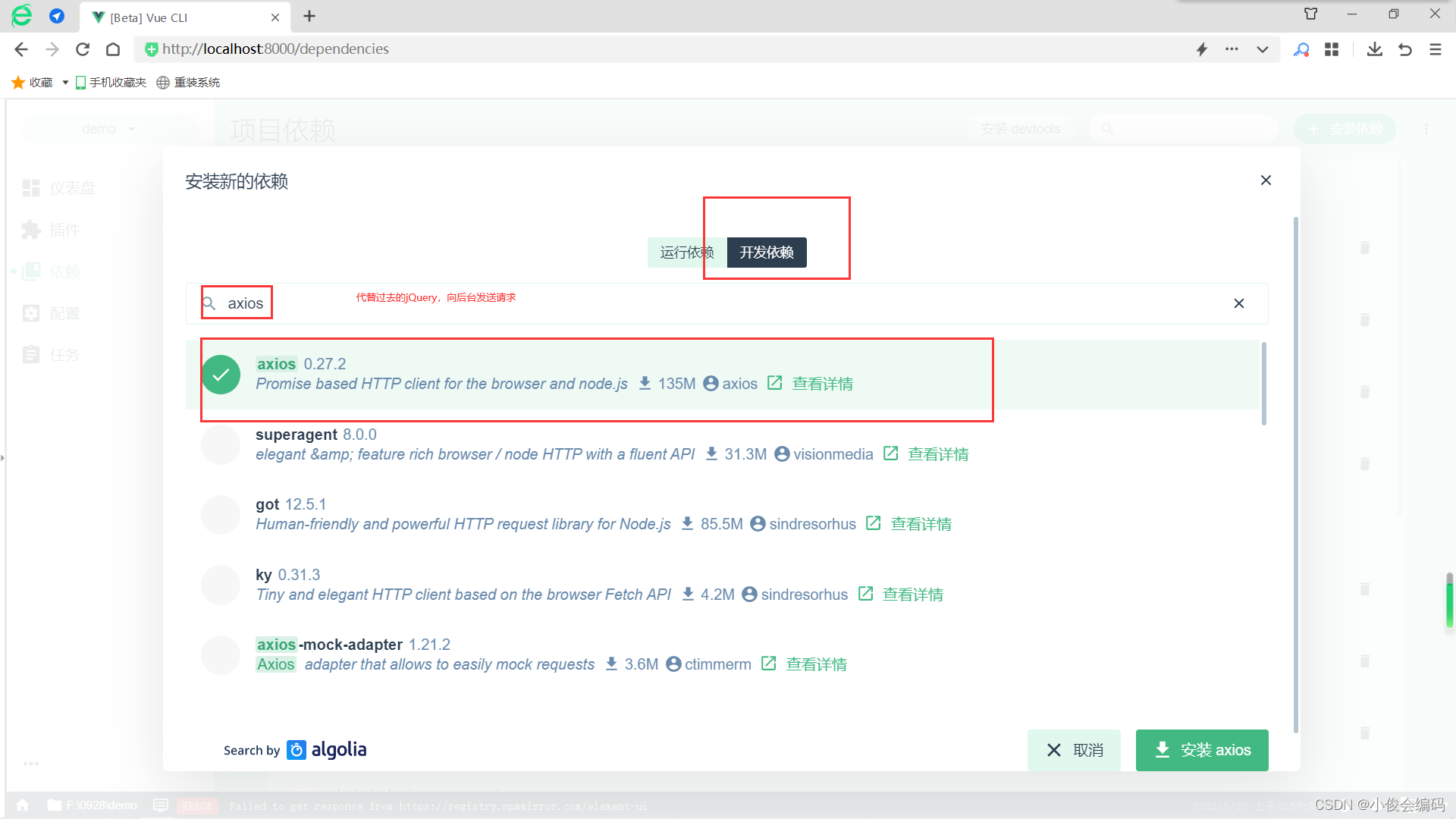Open the browser apps grid icon
The width and height of the screenshot is (1456, 819).
pyautogui.click(x=1332, y=49)
